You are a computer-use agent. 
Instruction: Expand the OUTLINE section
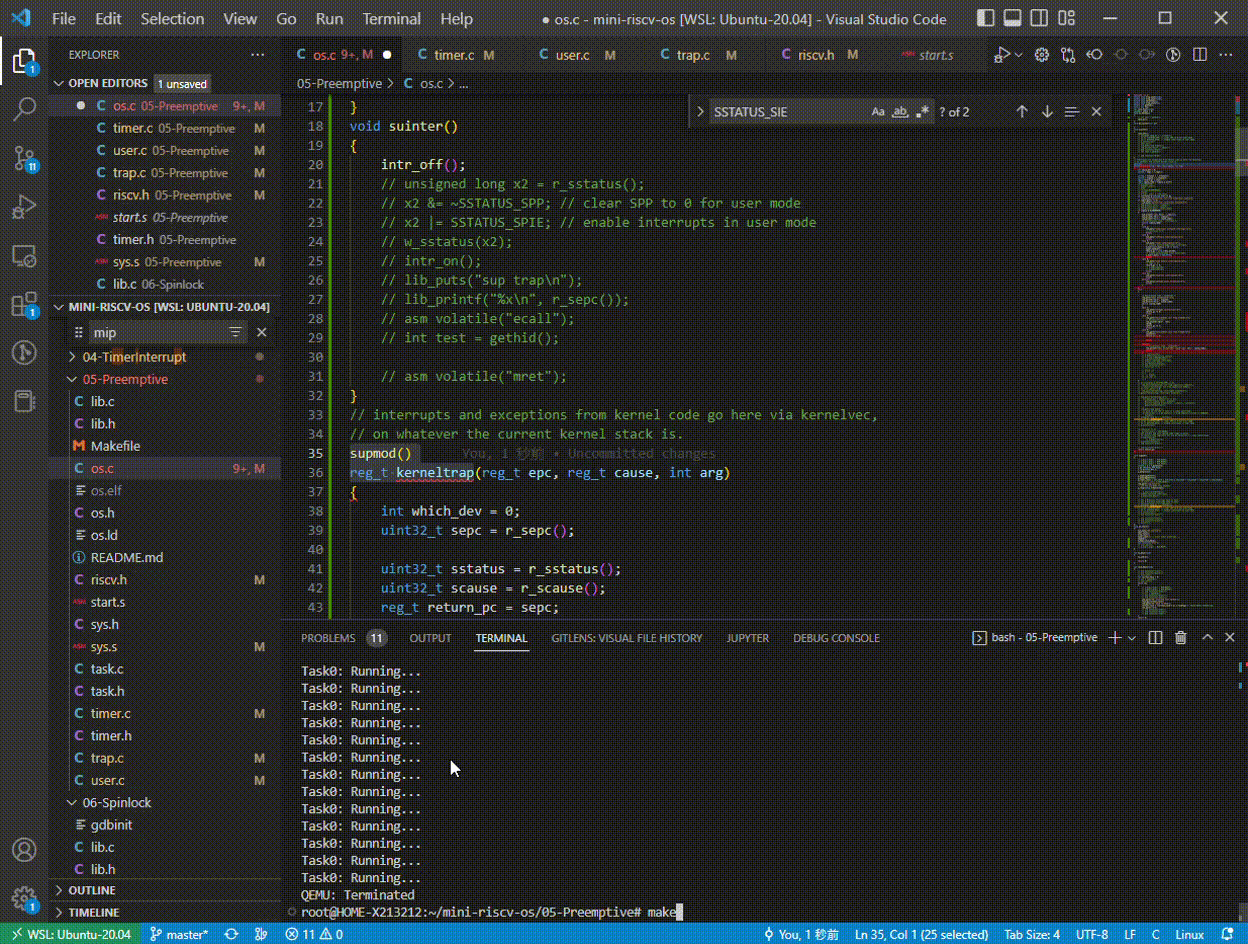tap(92, 890)
